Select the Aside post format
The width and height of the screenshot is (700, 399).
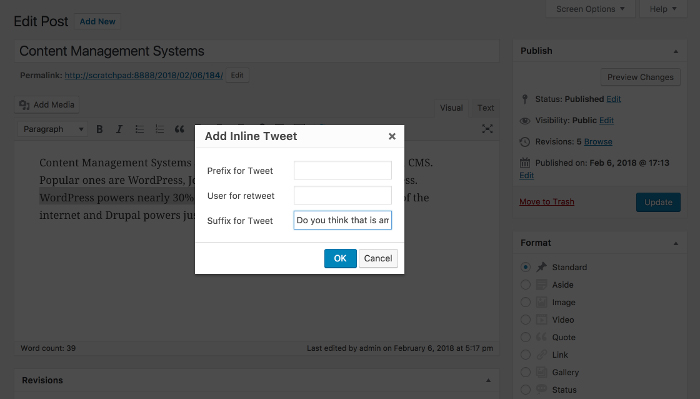525,285
